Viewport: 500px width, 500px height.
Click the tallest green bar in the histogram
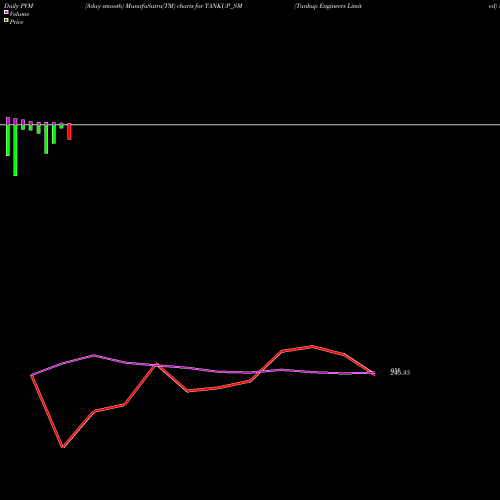[x=15, y=150]
